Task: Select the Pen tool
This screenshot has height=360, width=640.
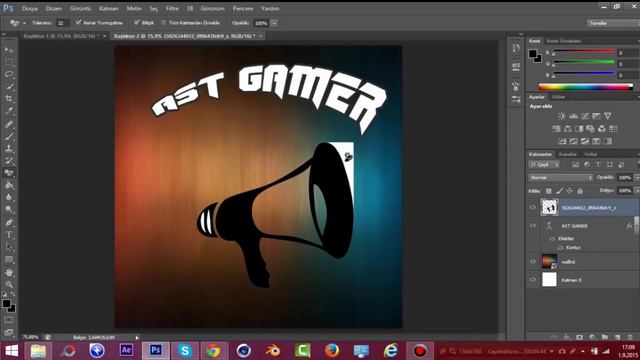Action: 9,222
